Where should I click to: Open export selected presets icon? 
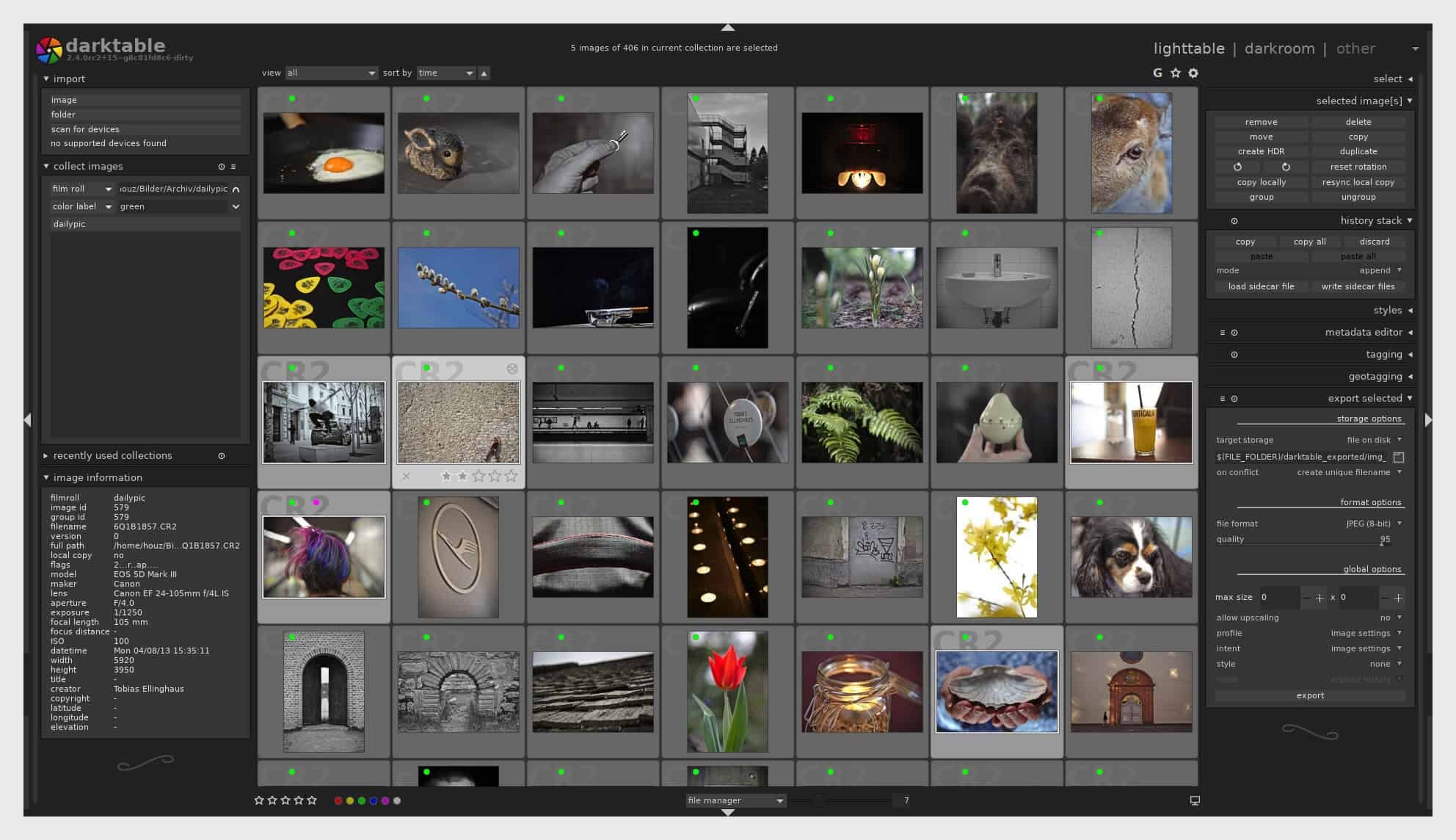point(1223,399)
